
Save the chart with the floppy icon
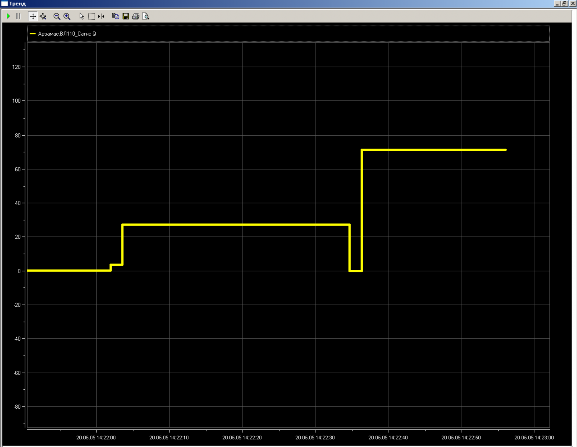[x=125, y=16]
